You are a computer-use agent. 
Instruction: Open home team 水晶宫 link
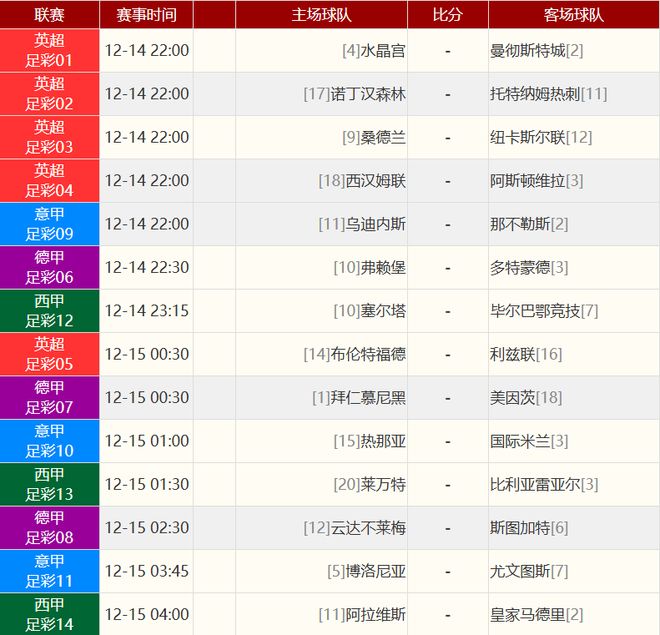[384, 51]
